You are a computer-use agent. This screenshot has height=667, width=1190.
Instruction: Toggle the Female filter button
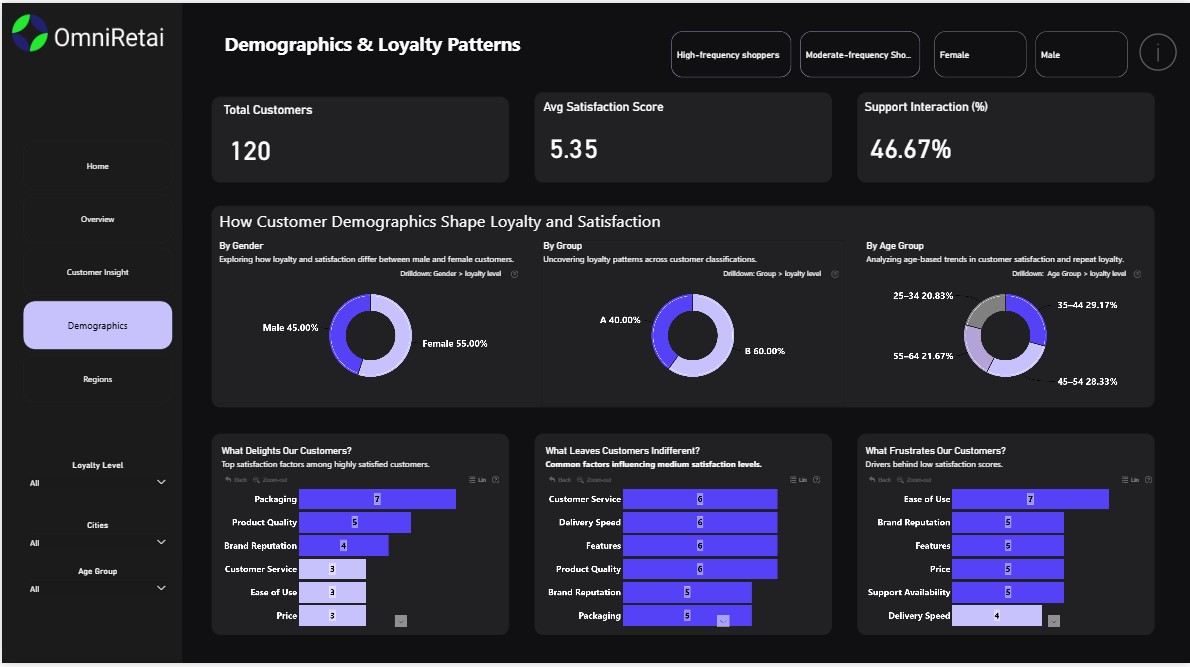pos(980,55)
